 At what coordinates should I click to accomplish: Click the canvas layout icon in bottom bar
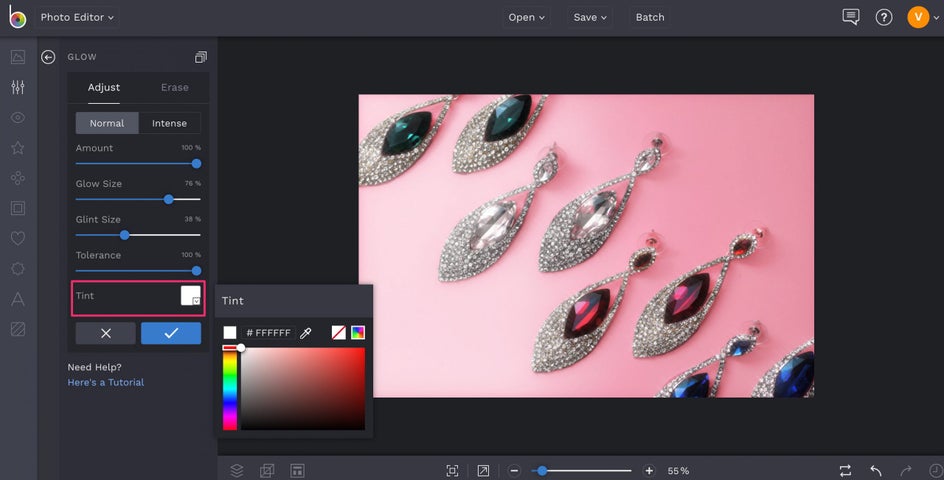coord(297,470)
